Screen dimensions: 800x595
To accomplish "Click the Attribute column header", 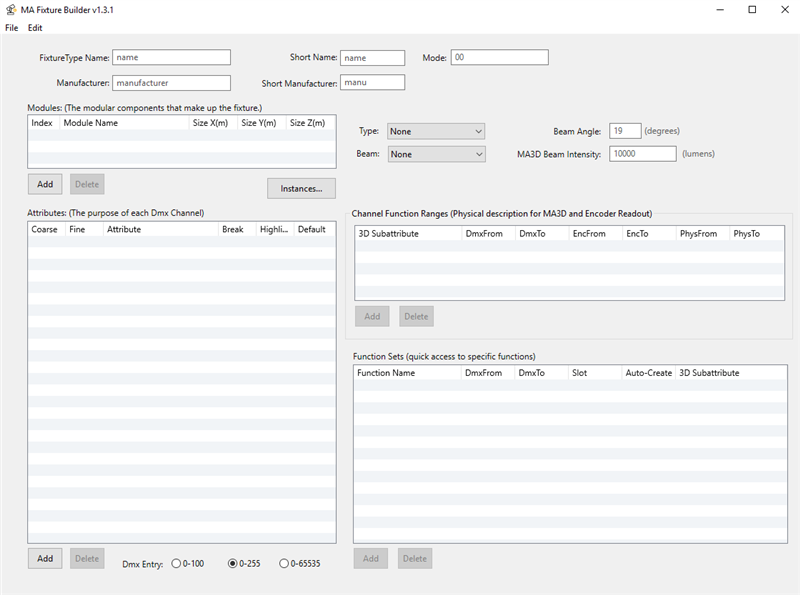I will pos(161,230).
